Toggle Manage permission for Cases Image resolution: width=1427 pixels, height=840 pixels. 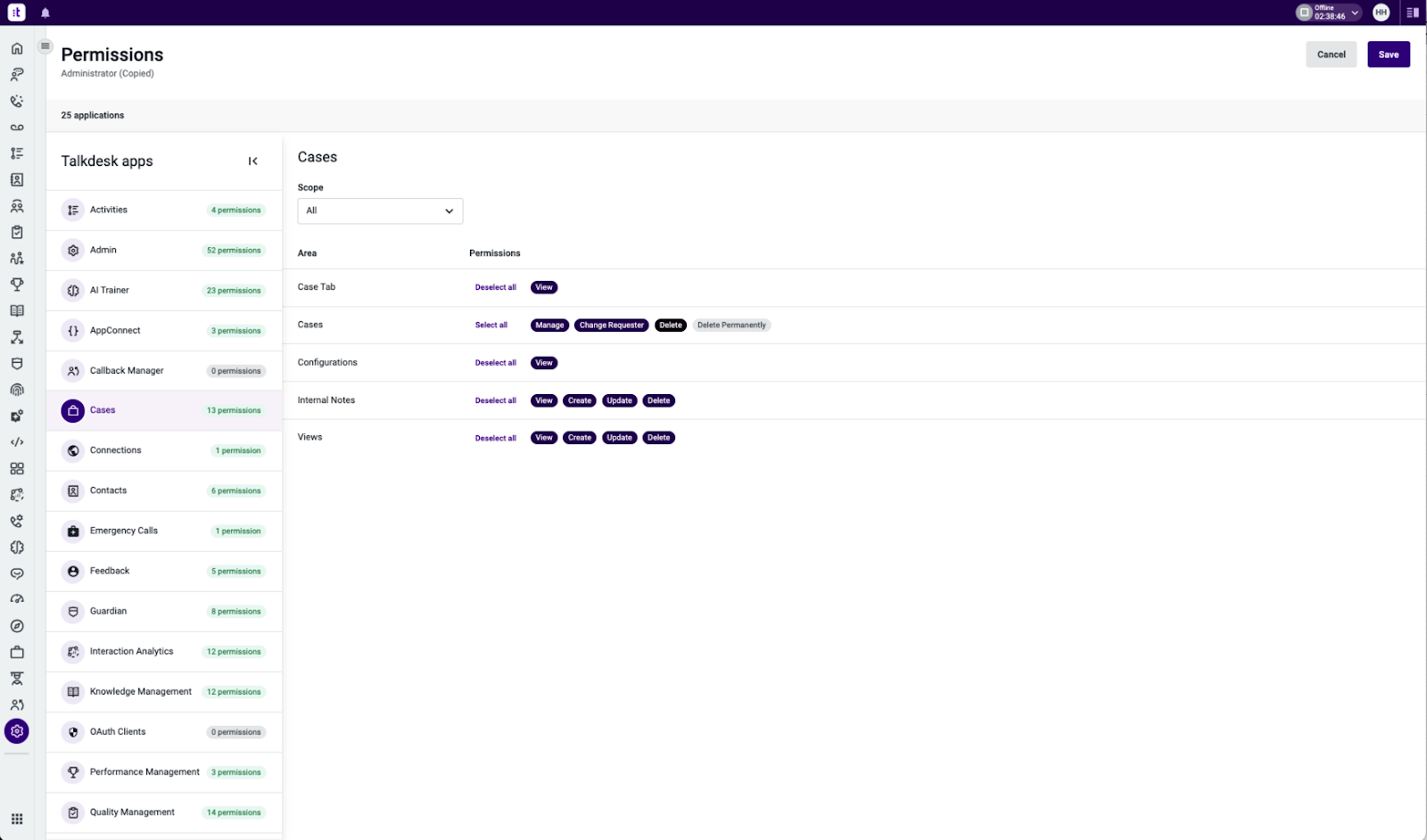pyautogui.click(x=549, y=325)
